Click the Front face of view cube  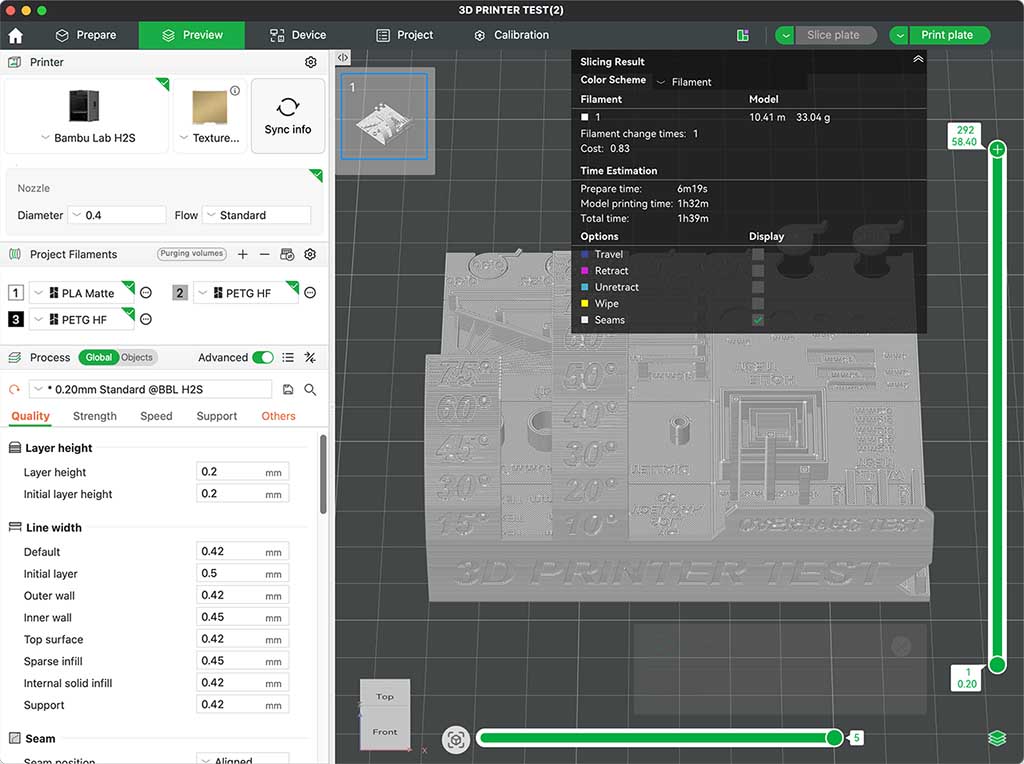coord(385,731)
